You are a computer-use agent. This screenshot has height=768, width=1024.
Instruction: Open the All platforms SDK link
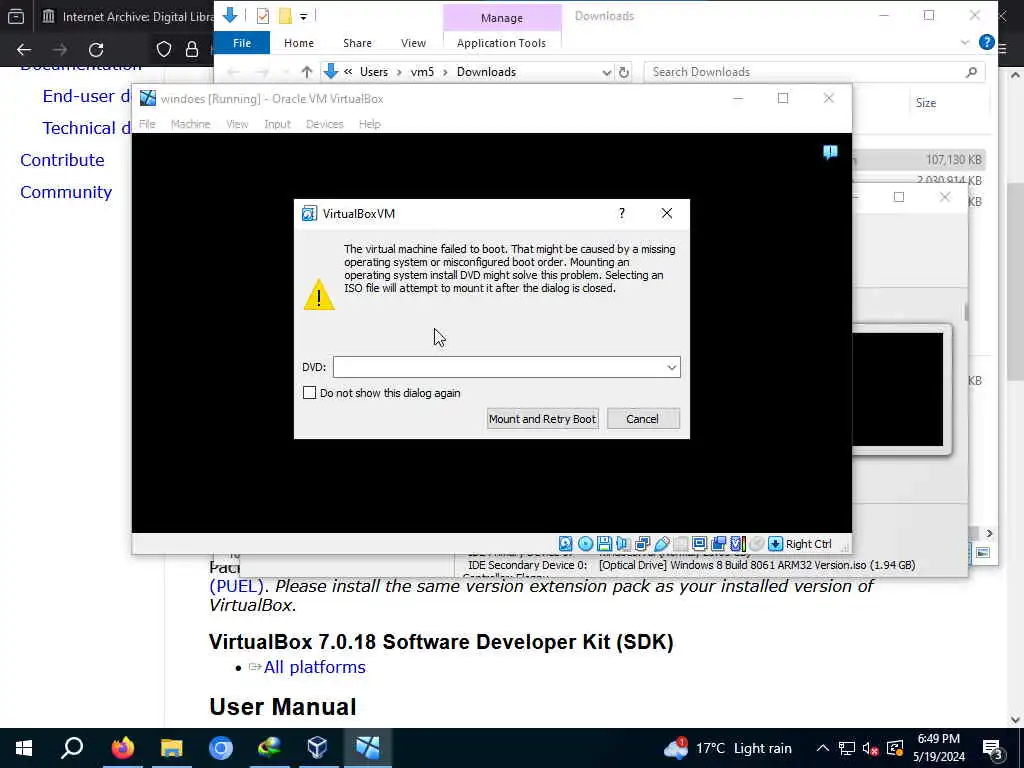click(x=315, y=667)
